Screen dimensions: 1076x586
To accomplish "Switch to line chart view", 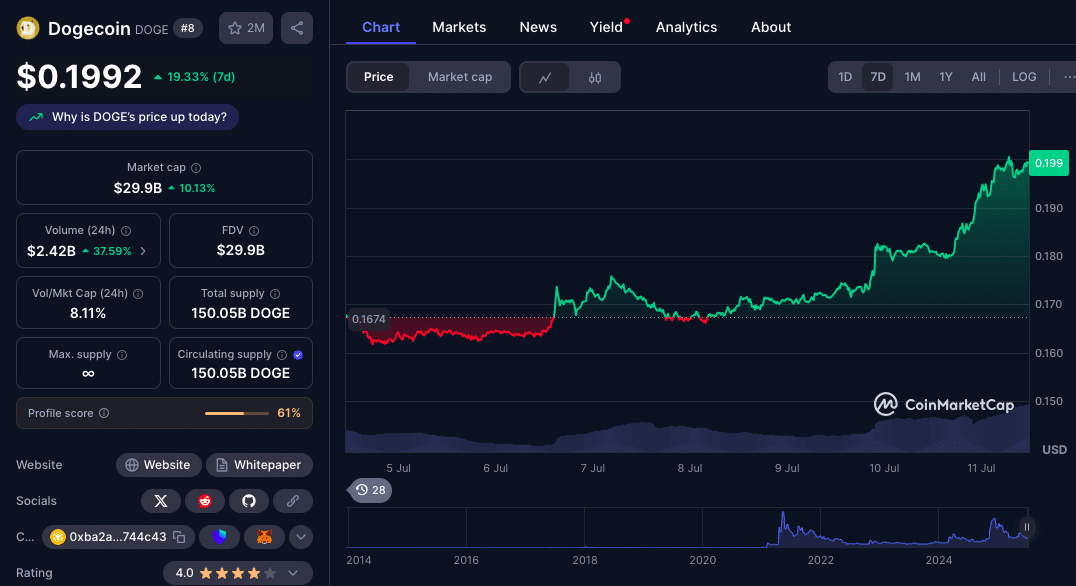I will [x=545, y=78].
